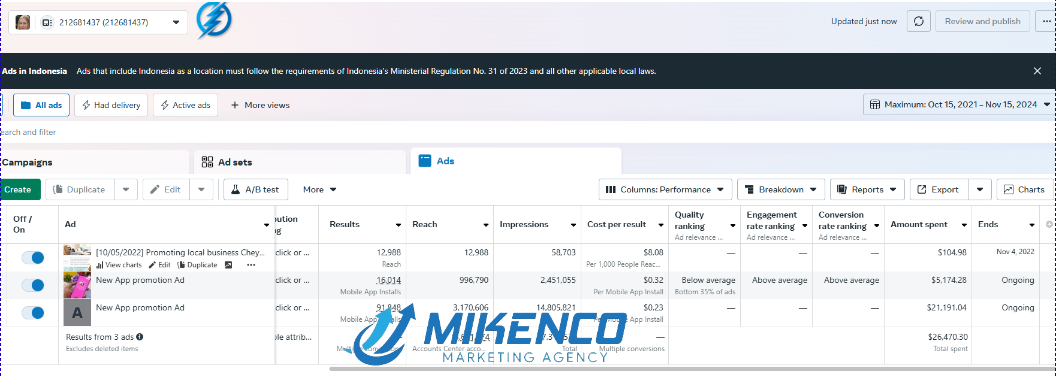Click the Nov 4, 2022 end date
Viewport: 1056px width, 376px height.
(1015, 252)
